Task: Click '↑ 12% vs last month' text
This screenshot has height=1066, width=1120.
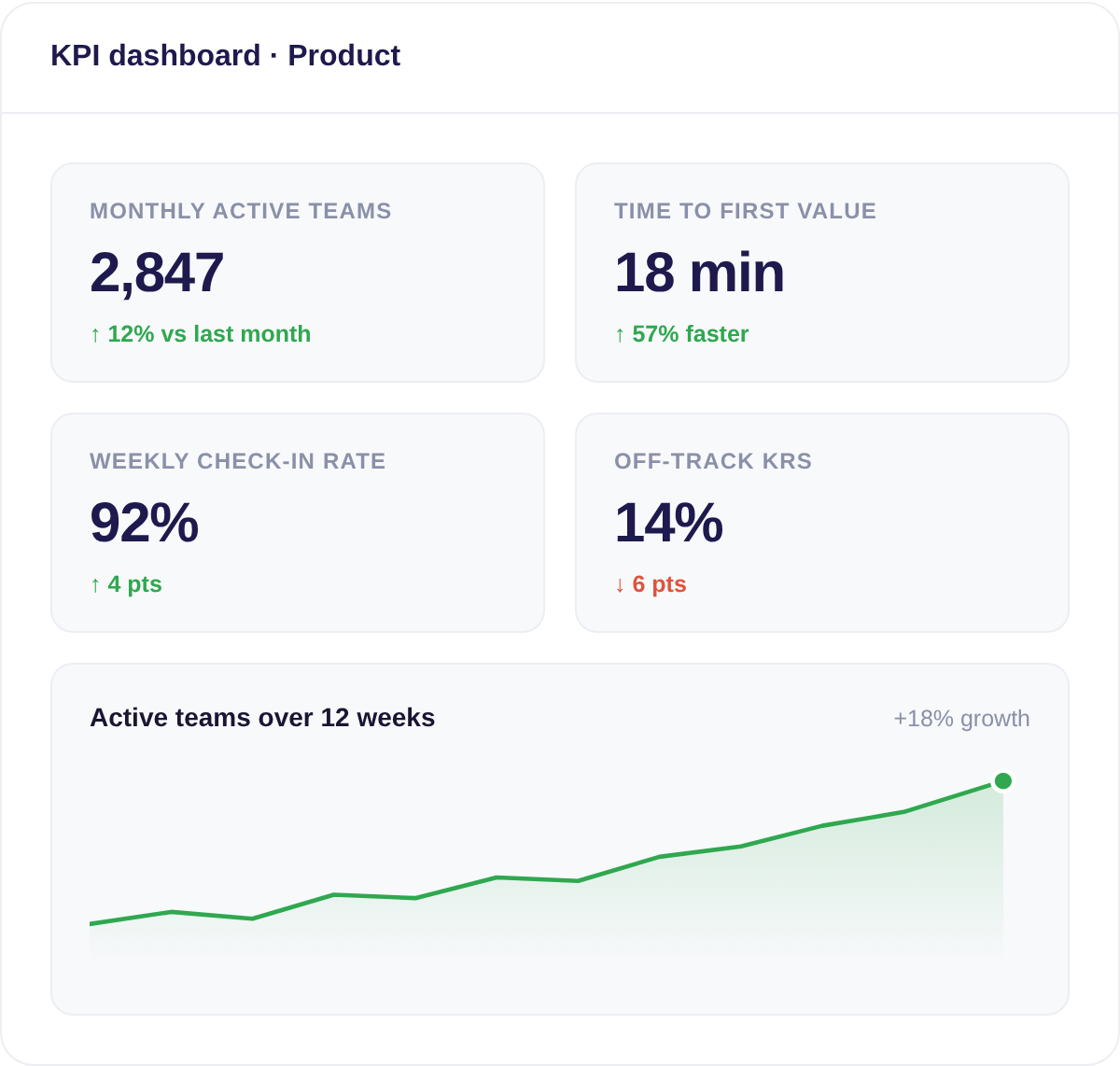Action: point(201,334)
